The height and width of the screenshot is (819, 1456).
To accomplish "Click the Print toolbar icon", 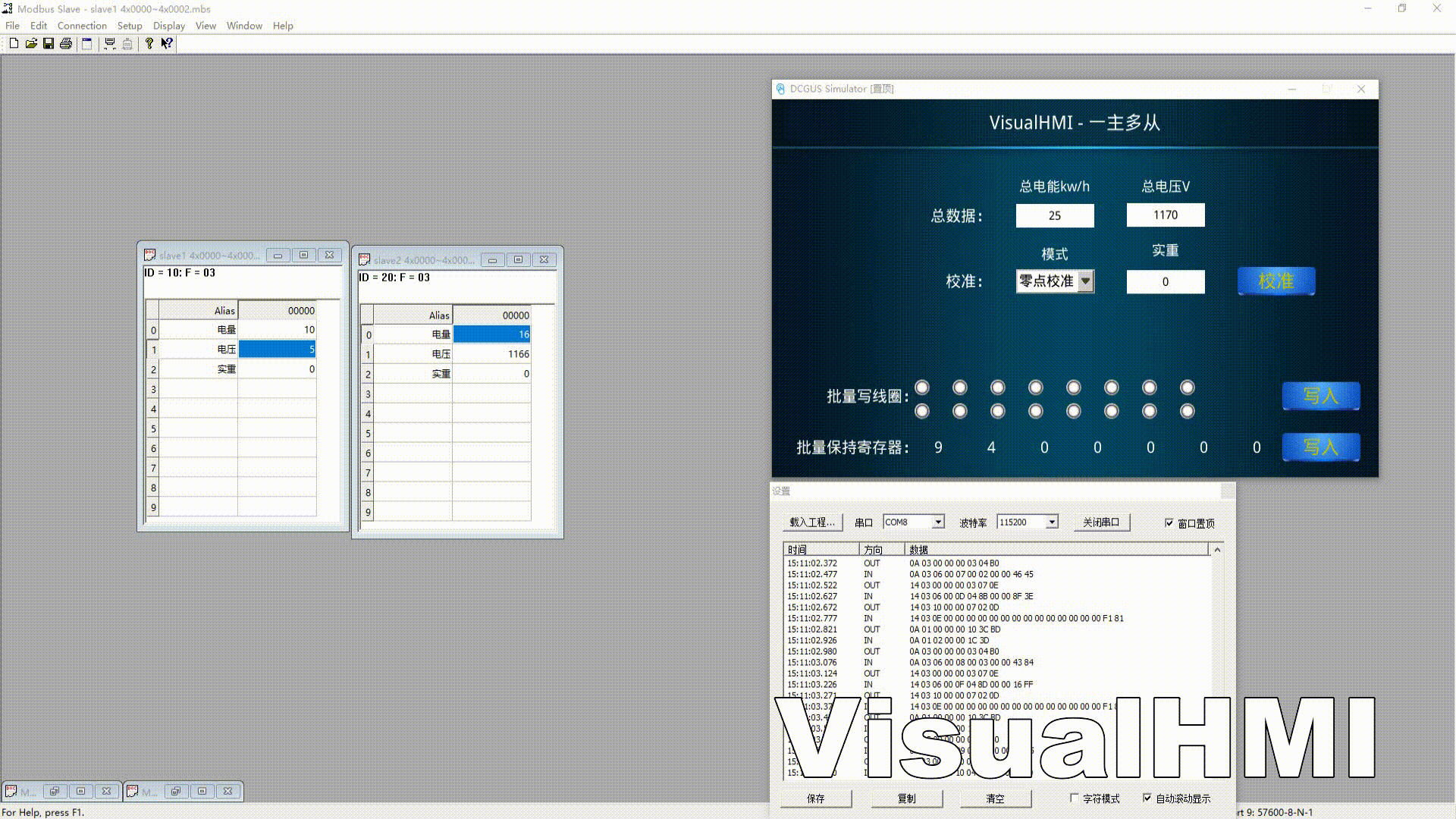I will [x=66, y=43].
